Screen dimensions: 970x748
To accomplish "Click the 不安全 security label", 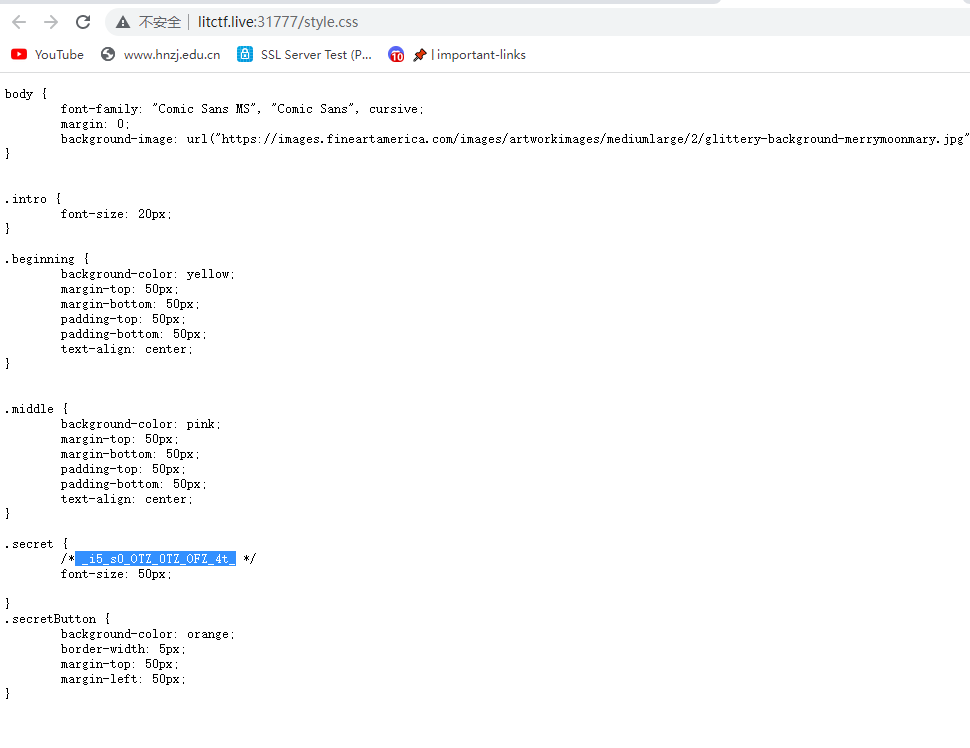I will (160, 22).
